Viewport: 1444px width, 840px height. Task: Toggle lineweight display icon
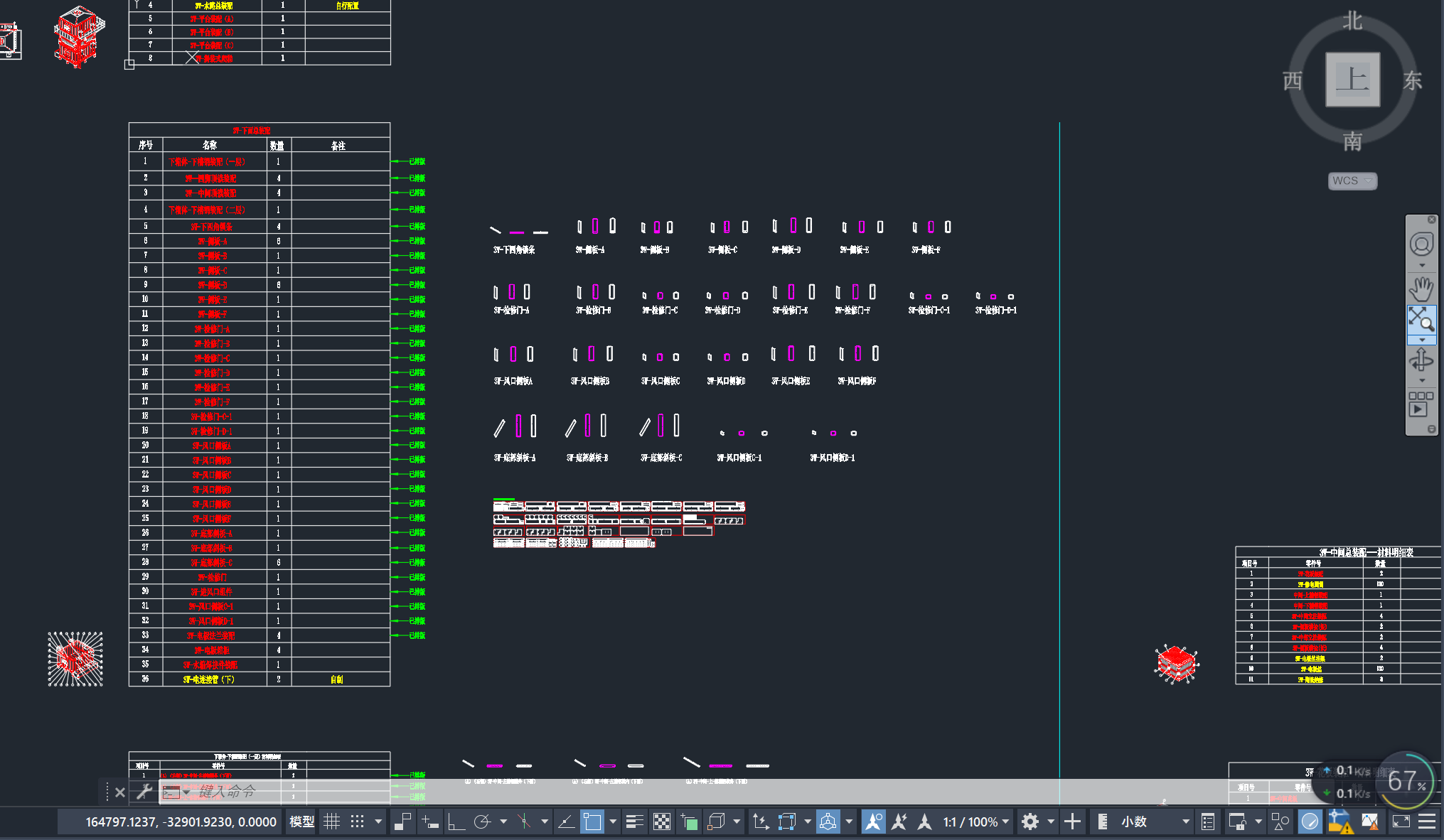click(x=634, y=822)
